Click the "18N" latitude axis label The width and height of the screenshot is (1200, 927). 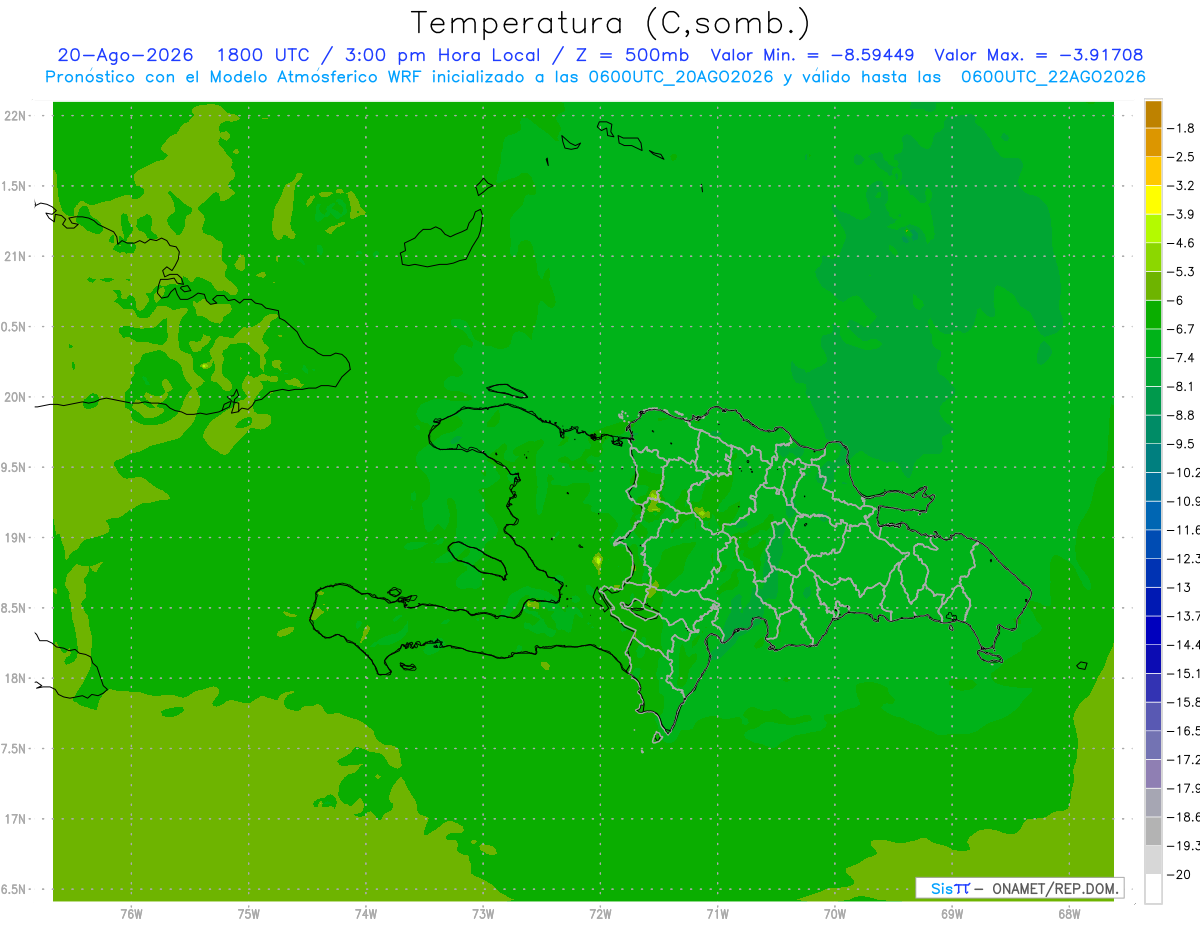point(14,679)
